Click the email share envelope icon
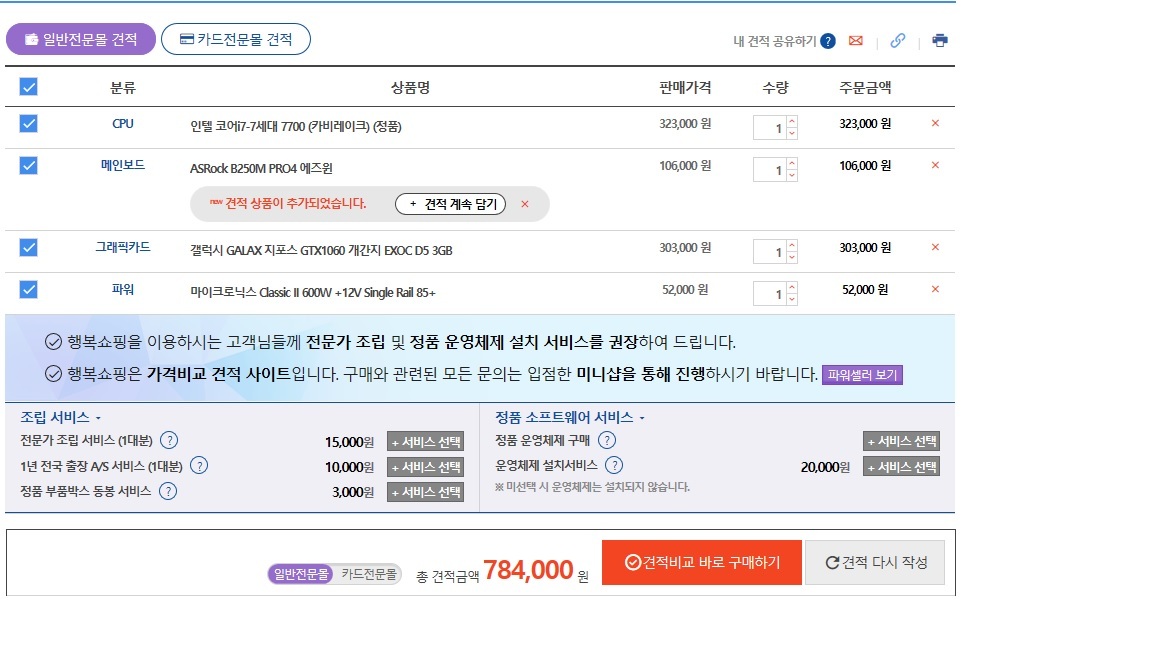 click(x=855, y=40)
